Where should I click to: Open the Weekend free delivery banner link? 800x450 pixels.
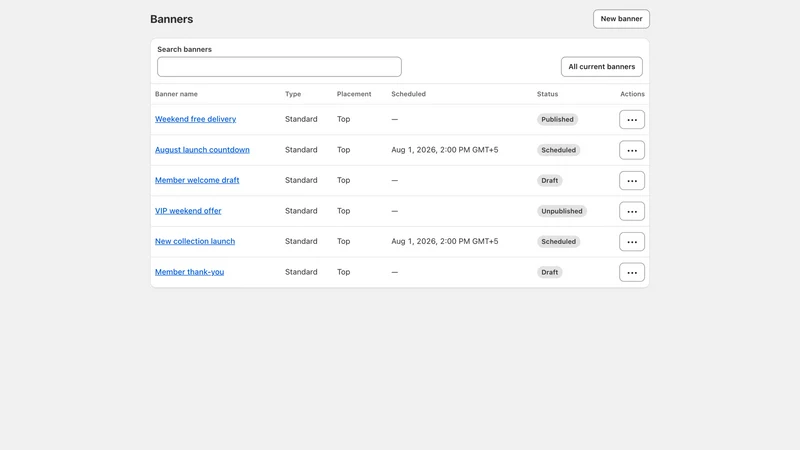195,119
